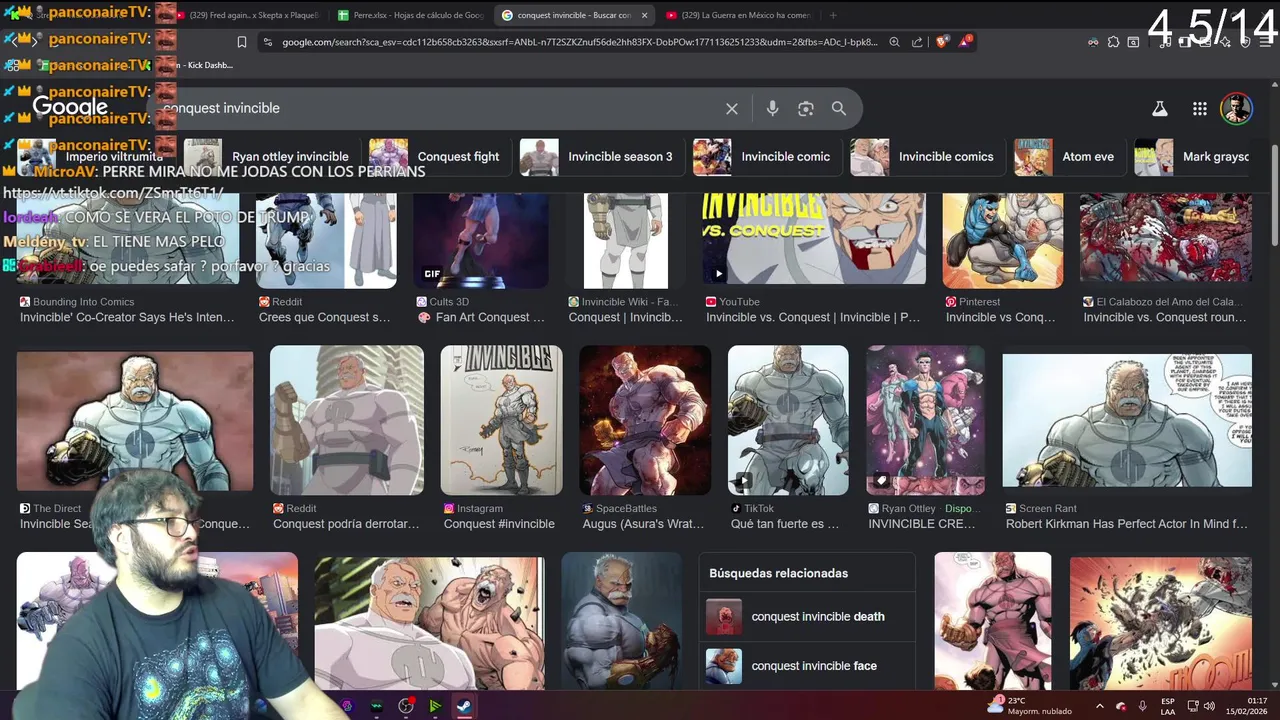Open Google Search Labs flask icon
This screenshot has height=720, width=1280.
click(x=1160, y=108)
